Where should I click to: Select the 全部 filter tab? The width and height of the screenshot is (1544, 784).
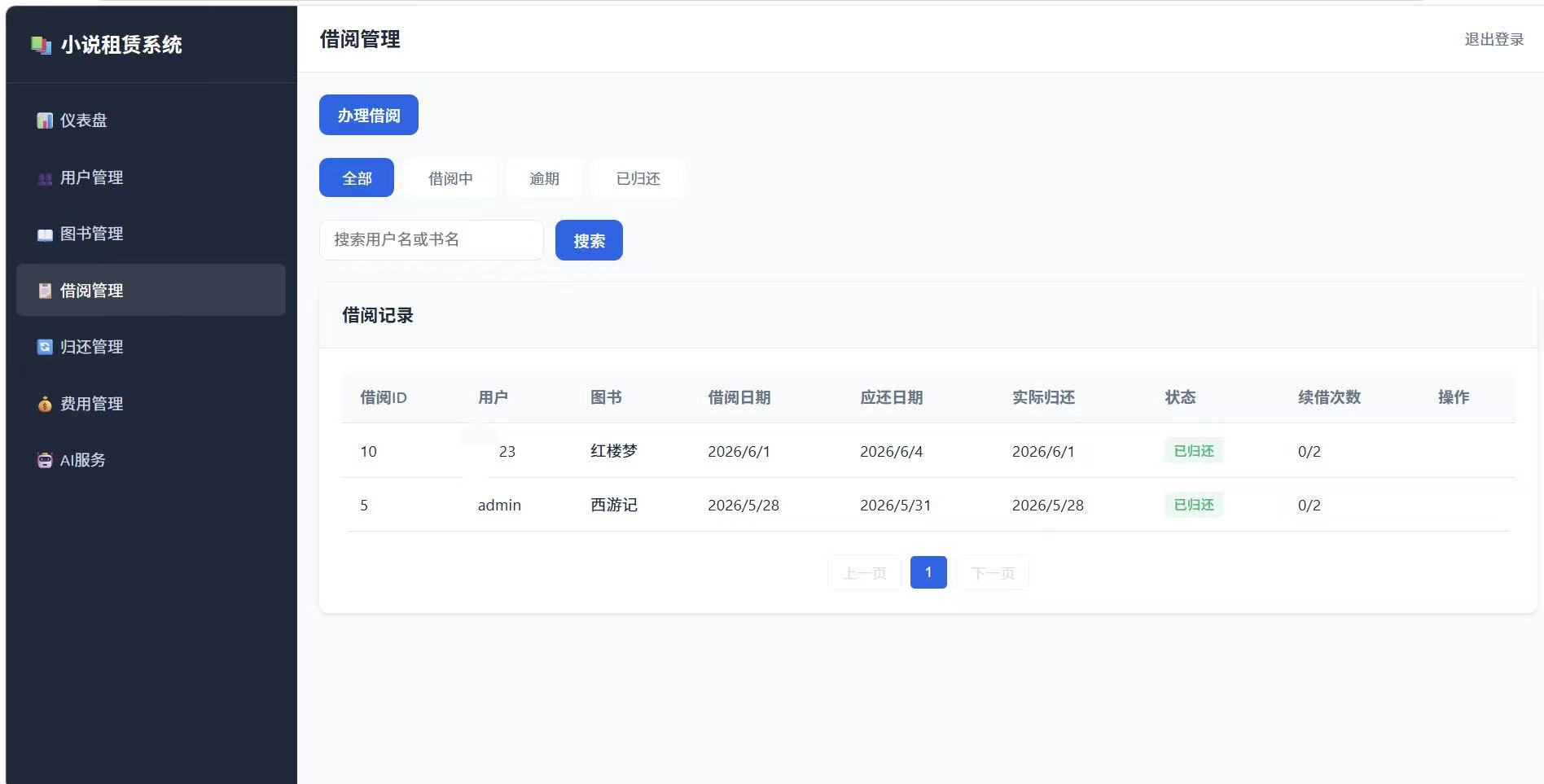point(357,177)
